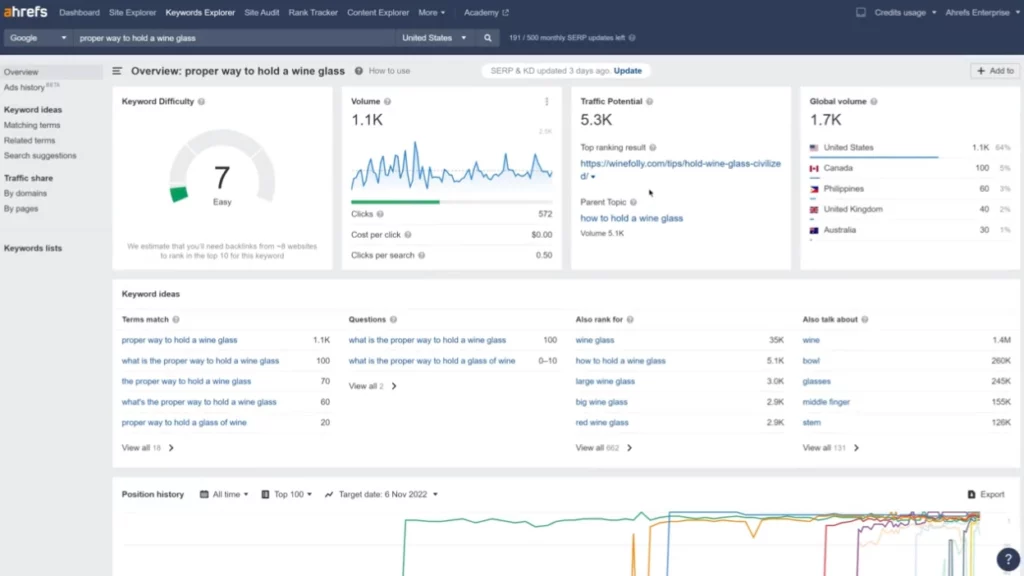The image size is (1024, 576).
Task: Open parent topic how to hold a wine glass
Action: pyautogui.click(x=632, y=218)
